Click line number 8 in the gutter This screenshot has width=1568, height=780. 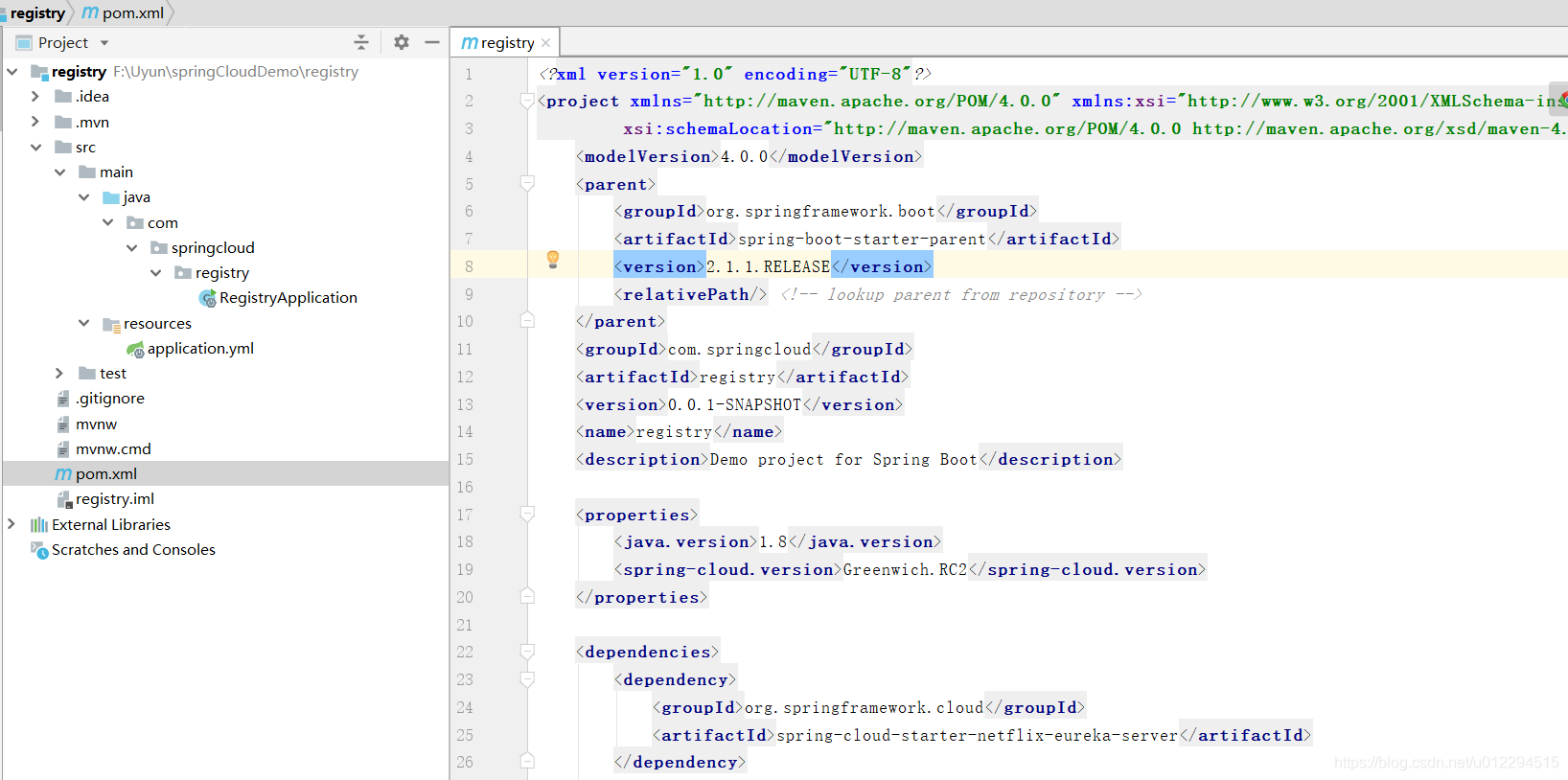[x=469, y=266]
